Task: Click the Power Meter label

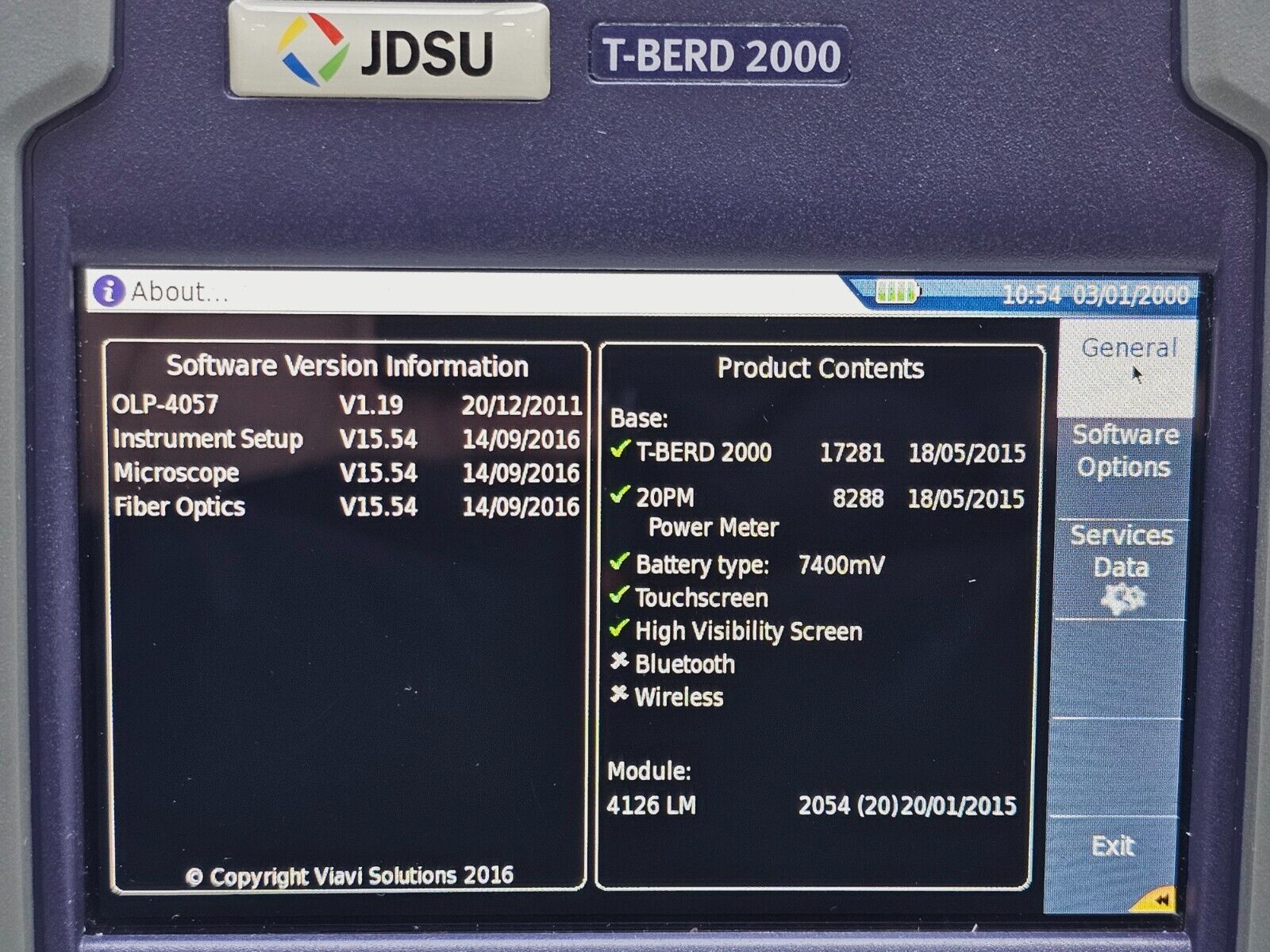Action: pos(713,528)
